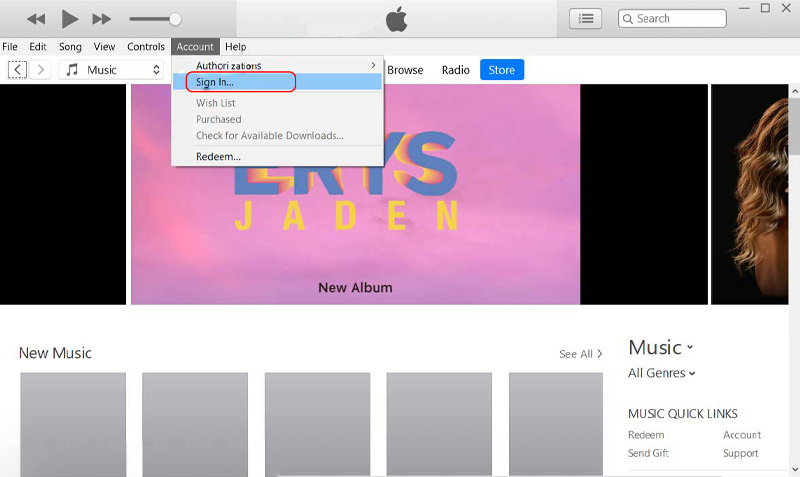Minimize the iTunes window
800x477 pixels.
pyautogui.click(x=744, y=9)
